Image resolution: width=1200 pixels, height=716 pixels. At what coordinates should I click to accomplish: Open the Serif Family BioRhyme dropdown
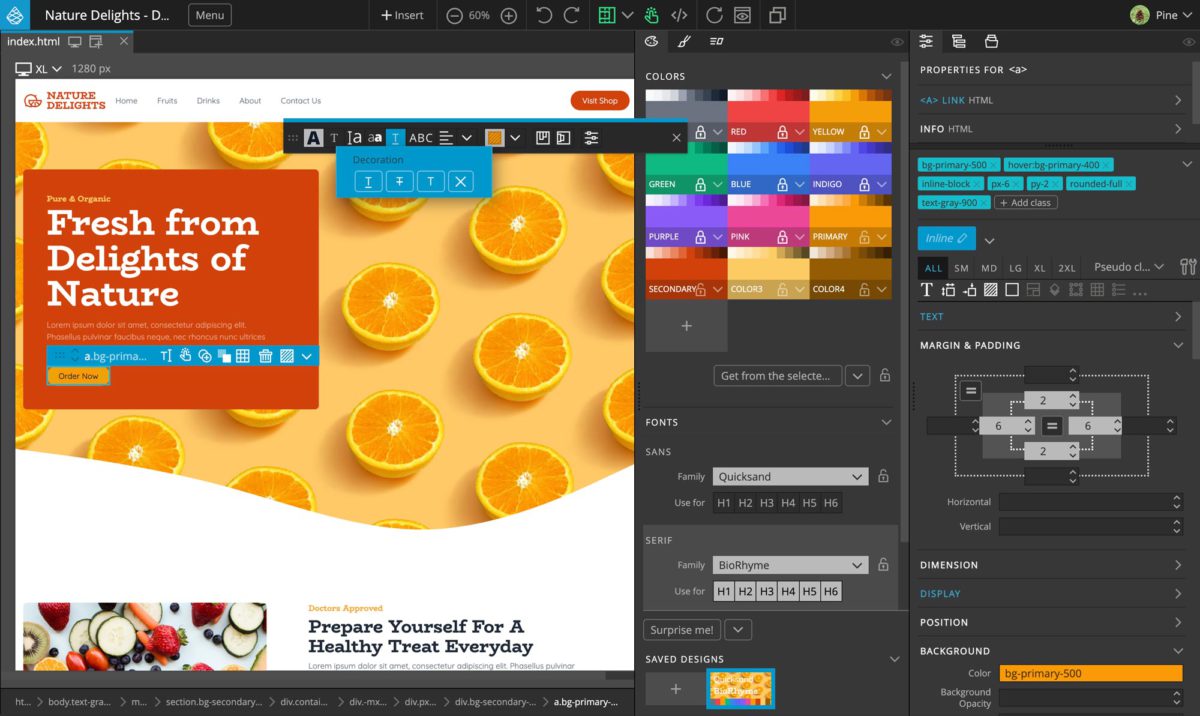790,565
